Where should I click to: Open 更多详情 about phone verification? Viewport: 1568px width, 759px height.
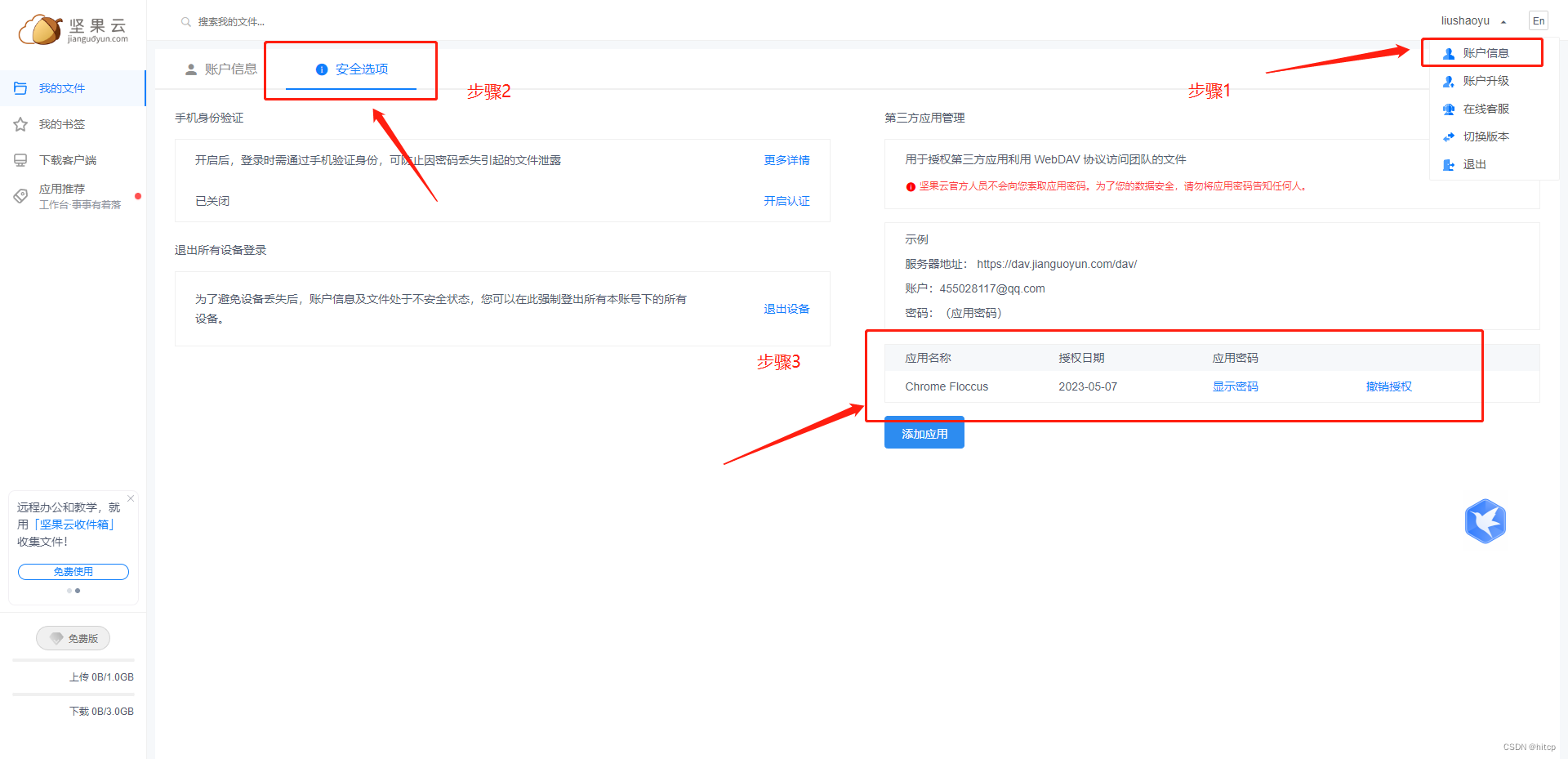coord(786,160)
